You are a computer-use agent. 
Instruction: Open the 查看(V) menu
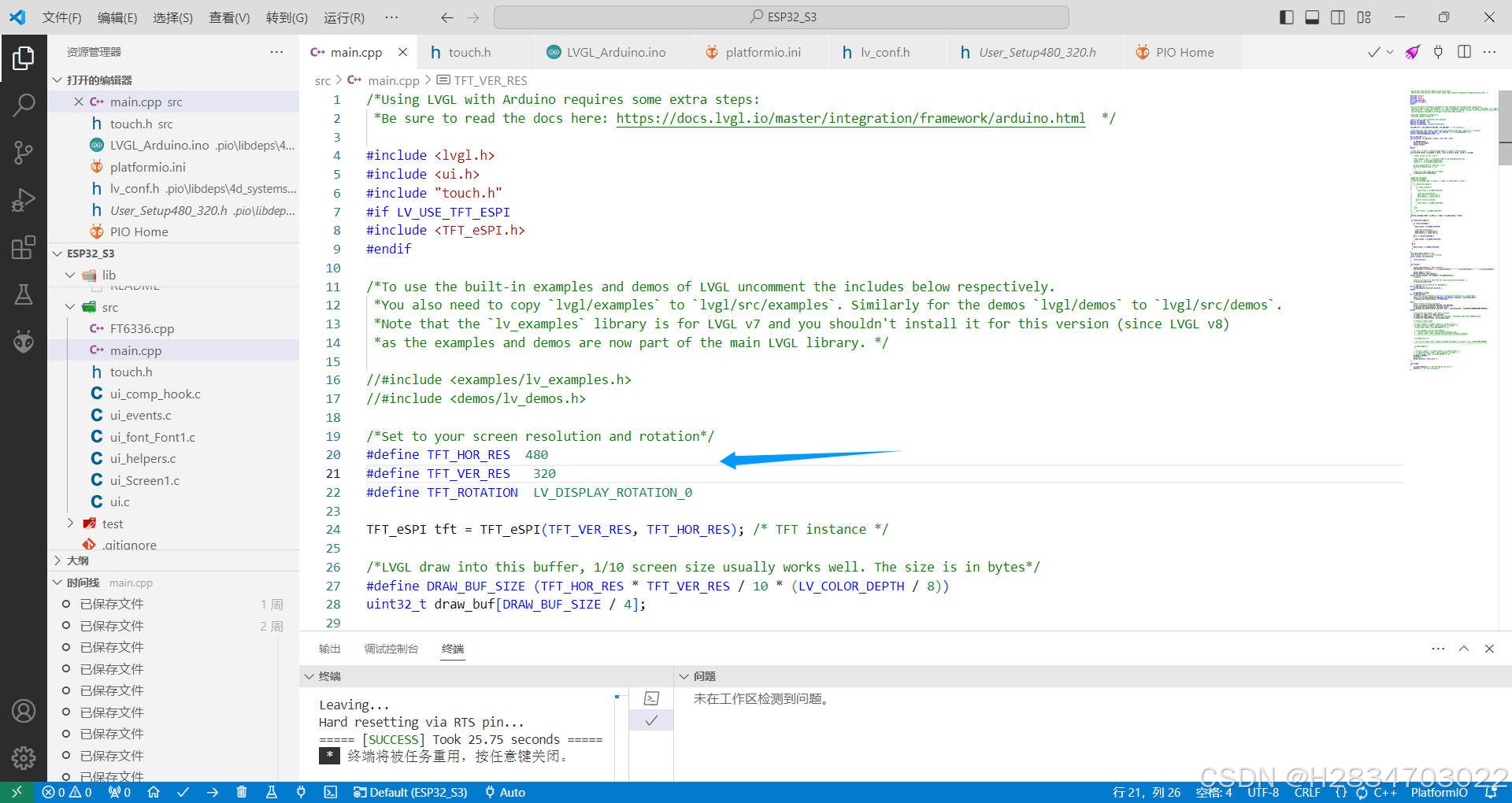pos(228,17)
